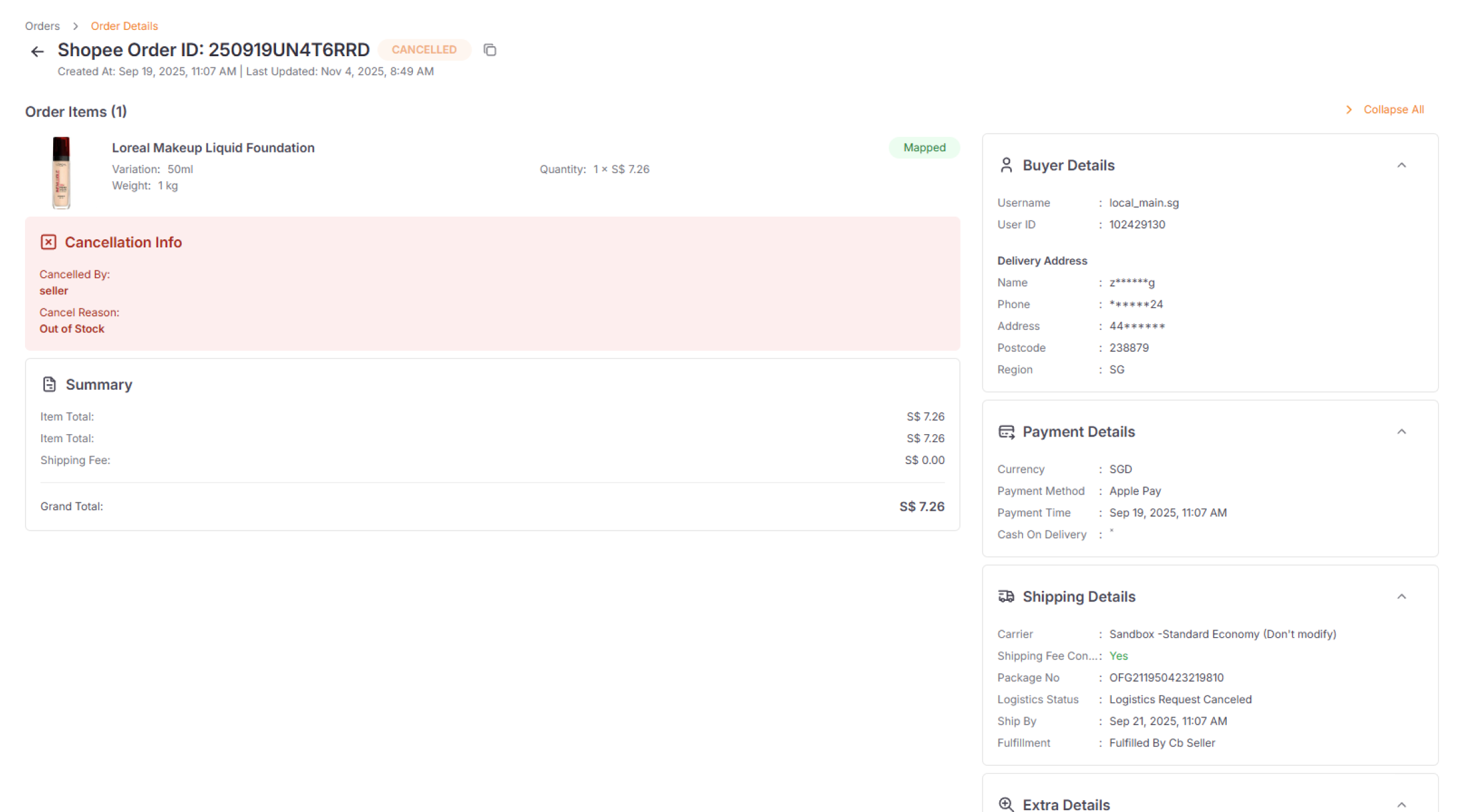The image size is (1463, 812).
Task: Copy the order ID using the copy icon
Action: pos(489,49)
